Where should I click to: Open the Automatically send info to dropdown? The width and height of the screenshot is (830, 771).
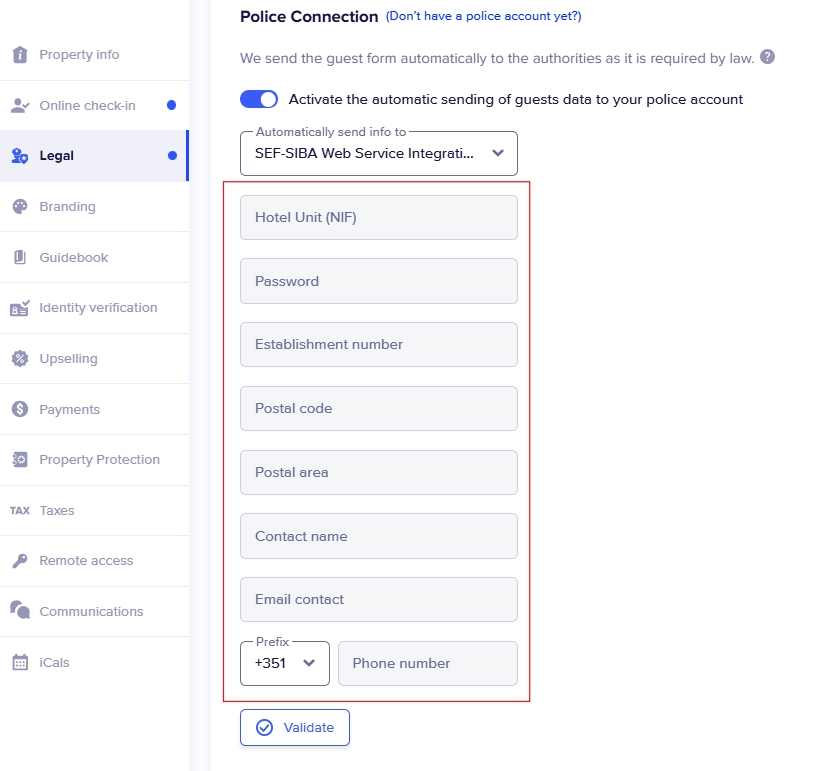pos(378,154)
